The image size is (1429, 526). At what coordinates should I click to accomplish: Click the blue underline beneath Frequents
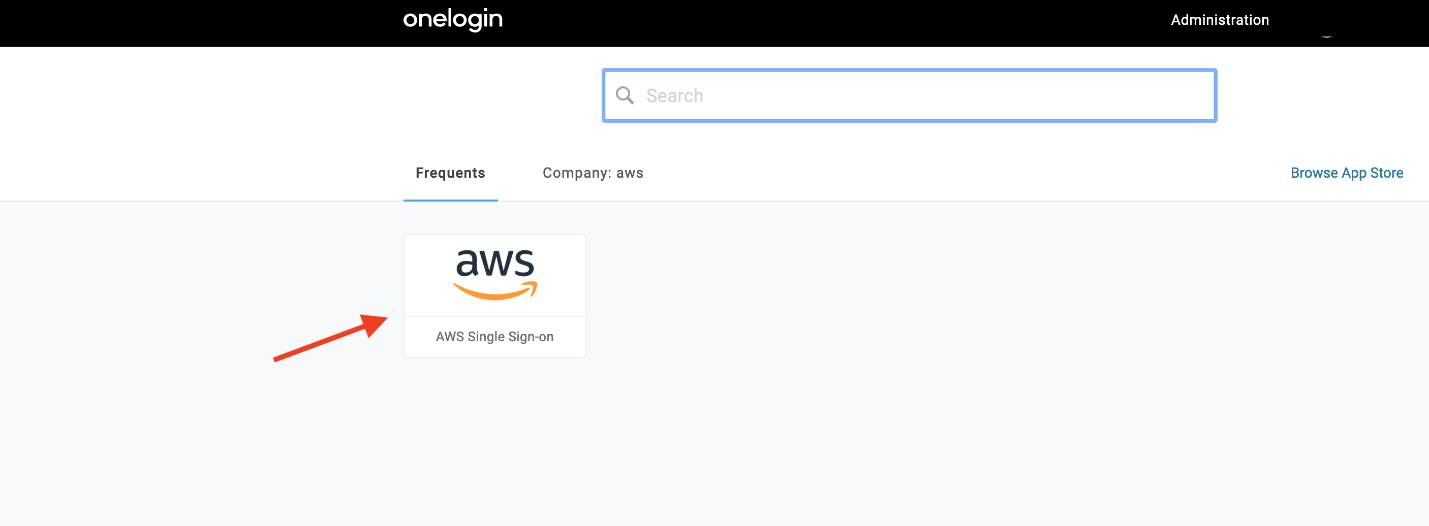450,200
